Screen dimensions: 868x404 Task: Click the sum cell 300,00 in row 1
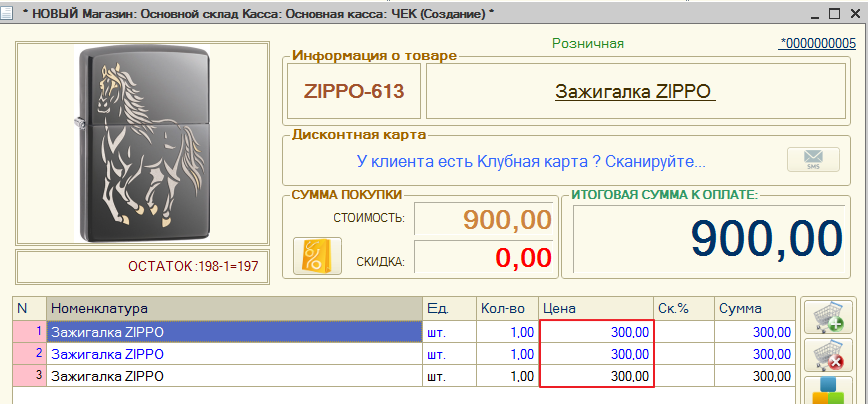pos(755,332)
